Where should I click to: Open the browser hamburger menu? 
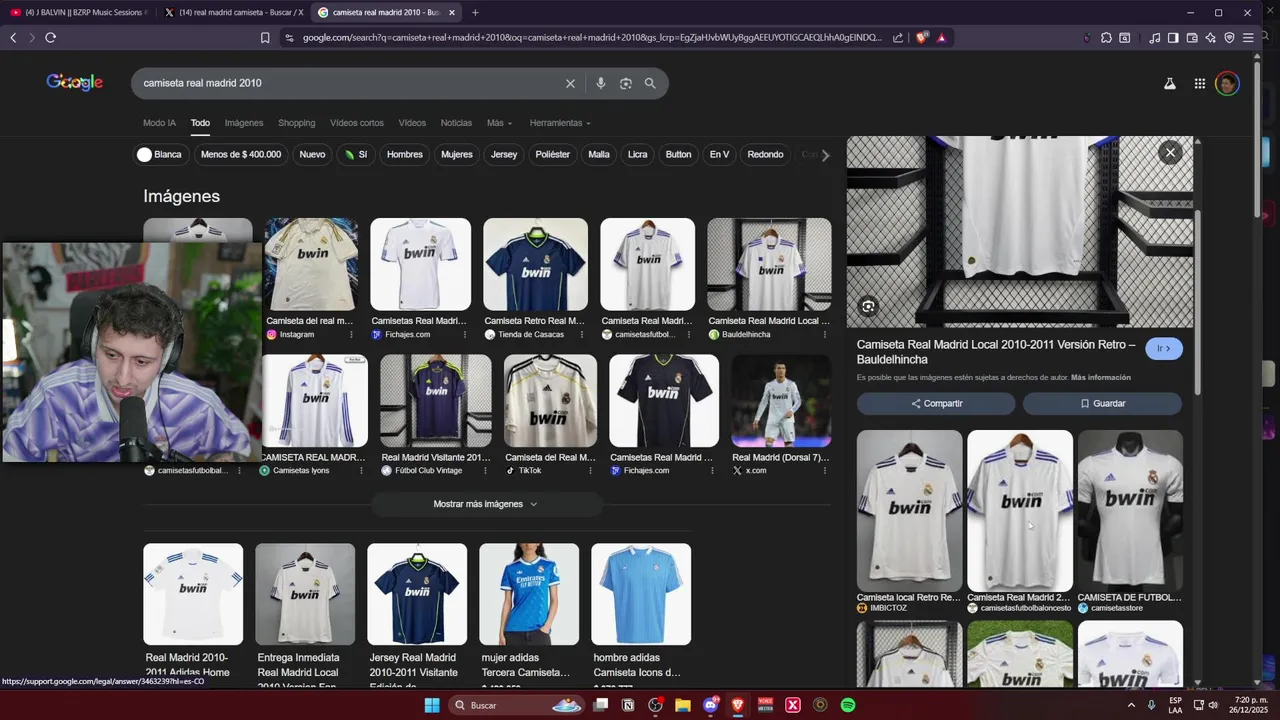1248,38
